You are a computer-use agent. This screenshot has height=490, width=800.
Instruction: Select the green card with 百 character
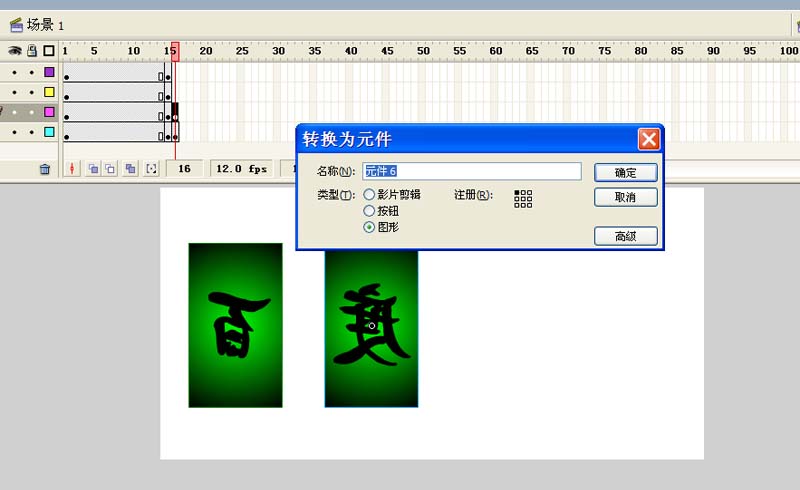pos(235,325)
